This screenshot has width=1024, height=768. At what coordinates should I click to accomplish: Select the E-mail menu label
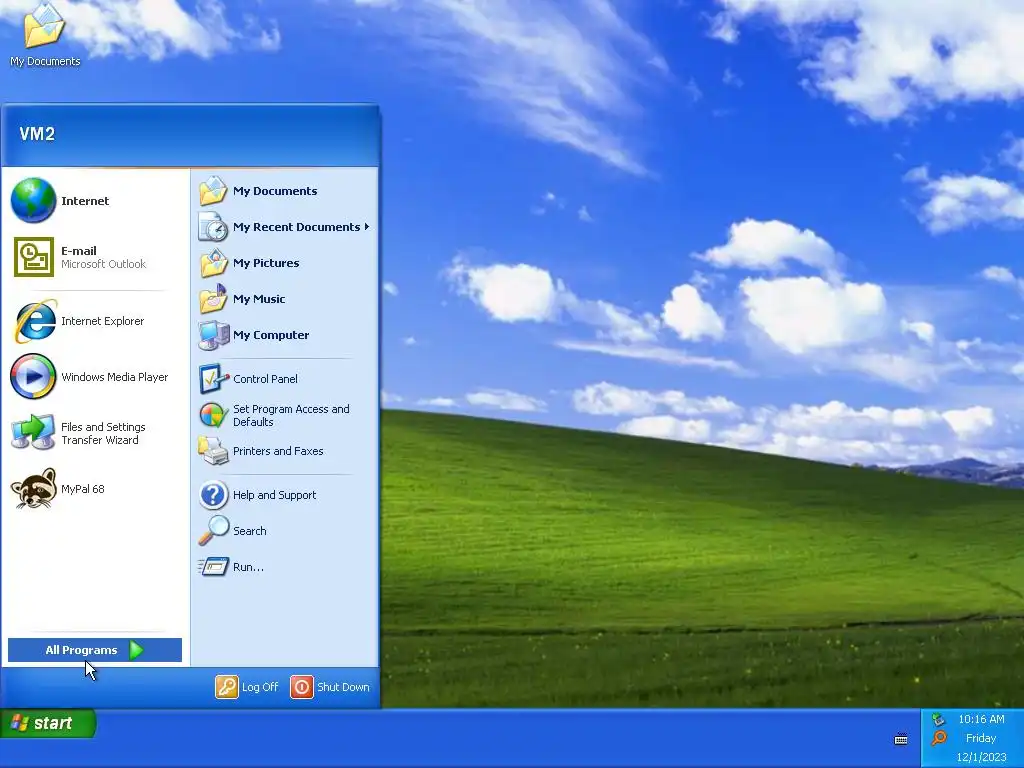tap(78, 251)
